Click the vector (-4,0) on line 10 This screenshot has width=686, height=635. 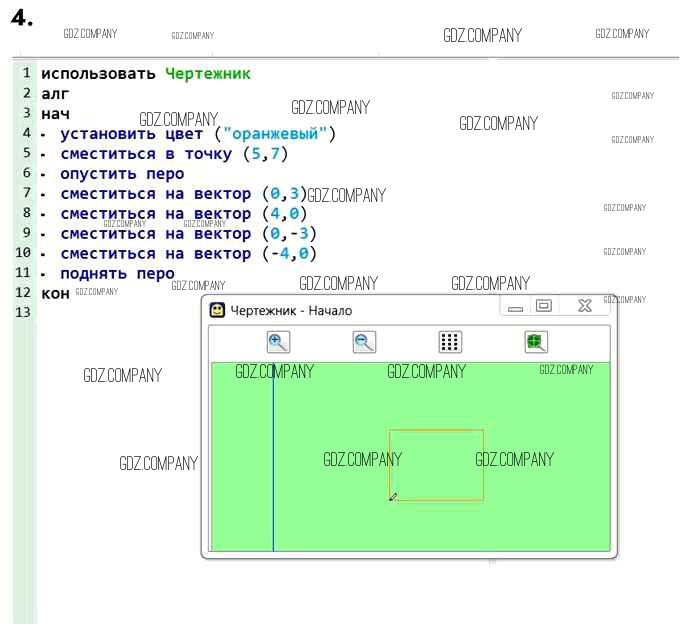click(289, 254)
